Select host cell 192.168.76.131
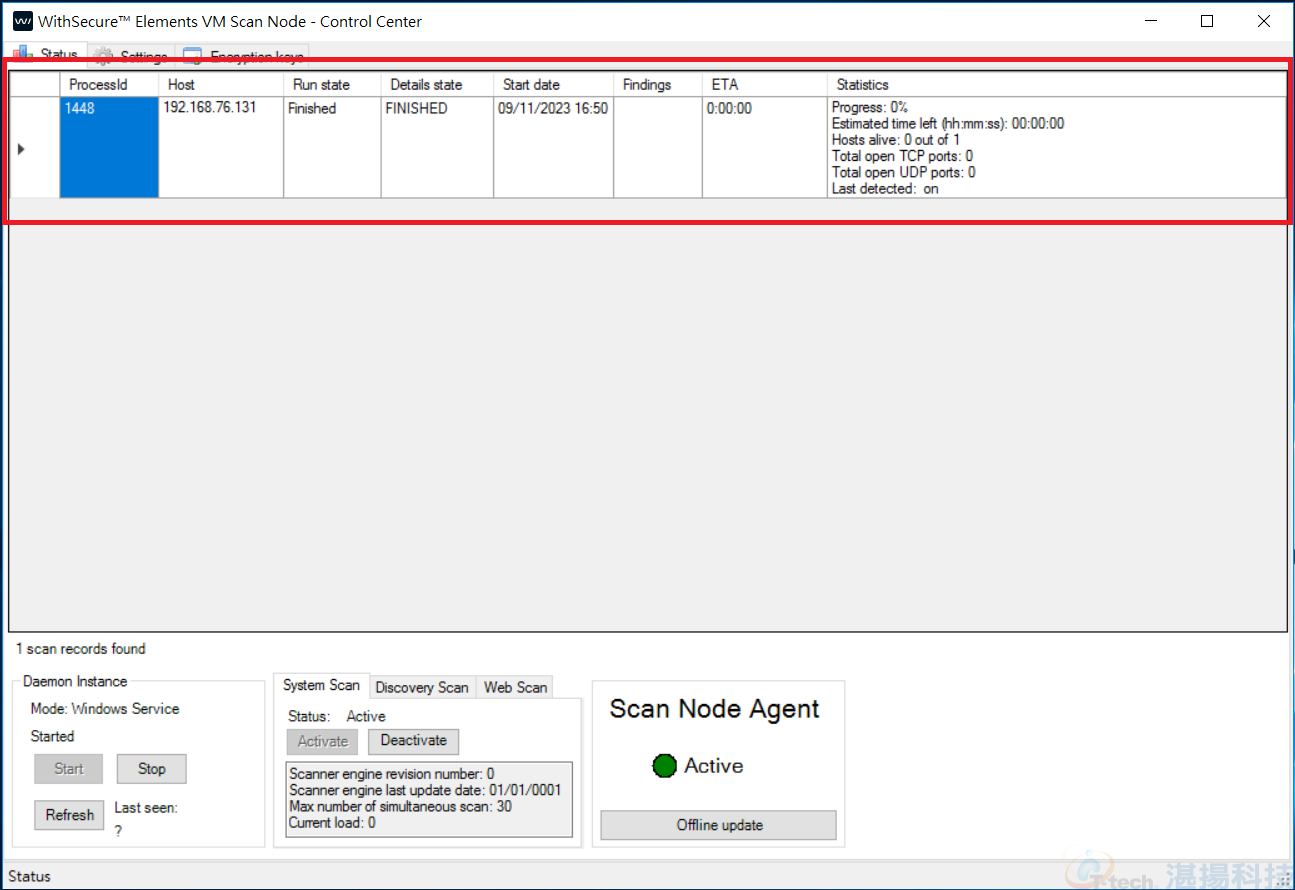This screenshot has height=890, width=1295. coord(221,148)
